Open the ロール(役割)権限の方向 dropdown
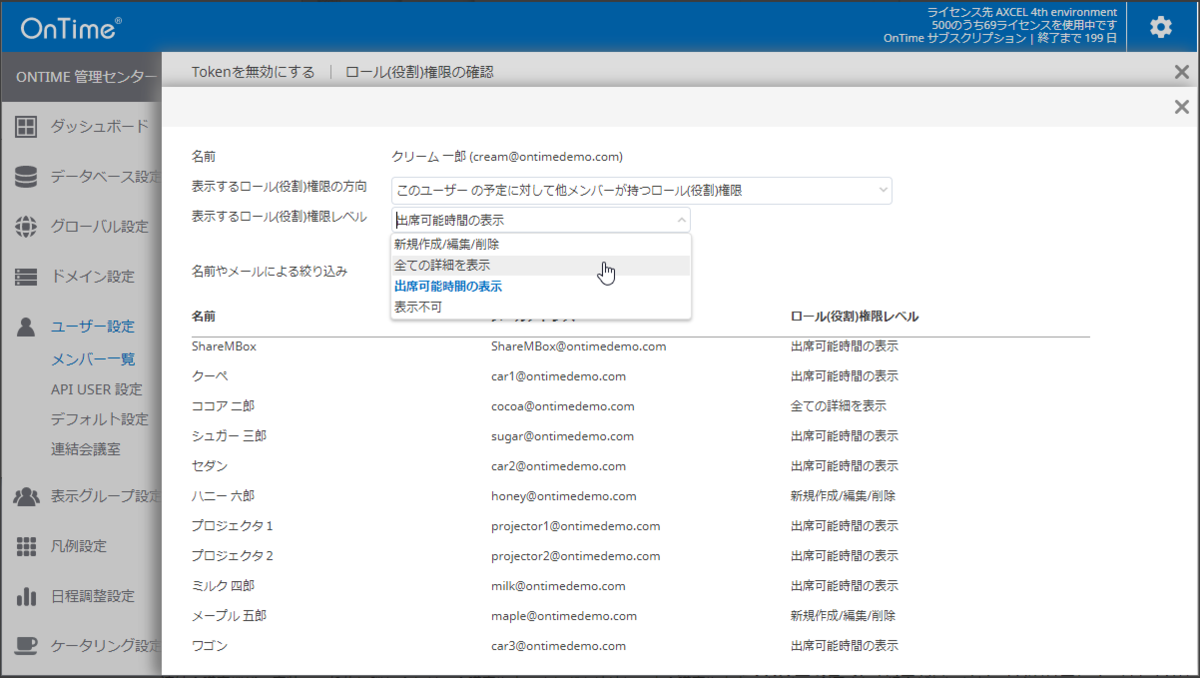The width and height of the screenshot is (1200, 678). coord(640,190)
